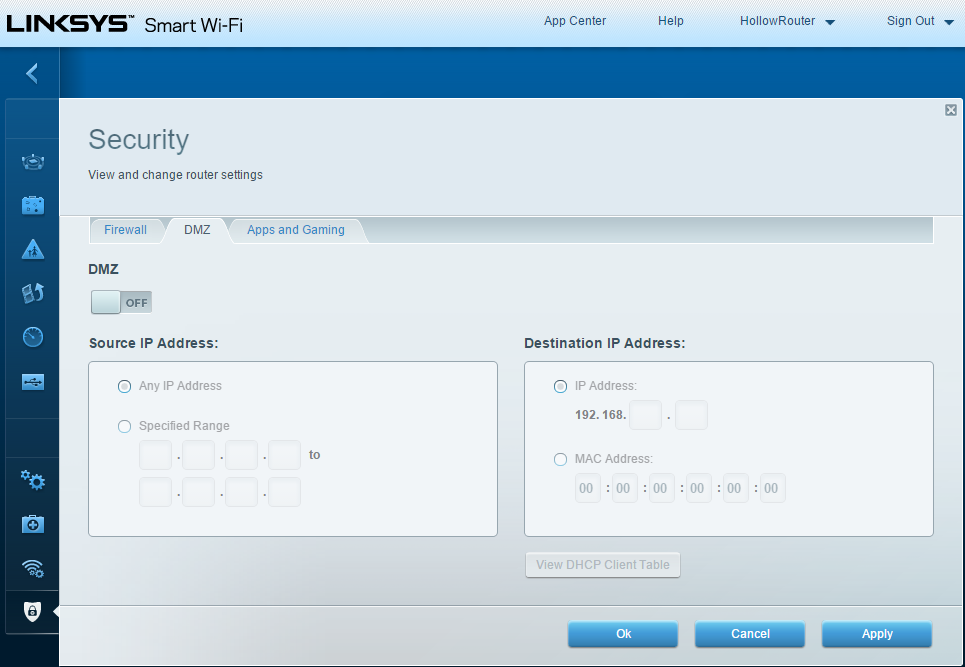Expand the HollowRouter dropdown menu
This screenshot has width=965, height=667.
click(787, 21)
